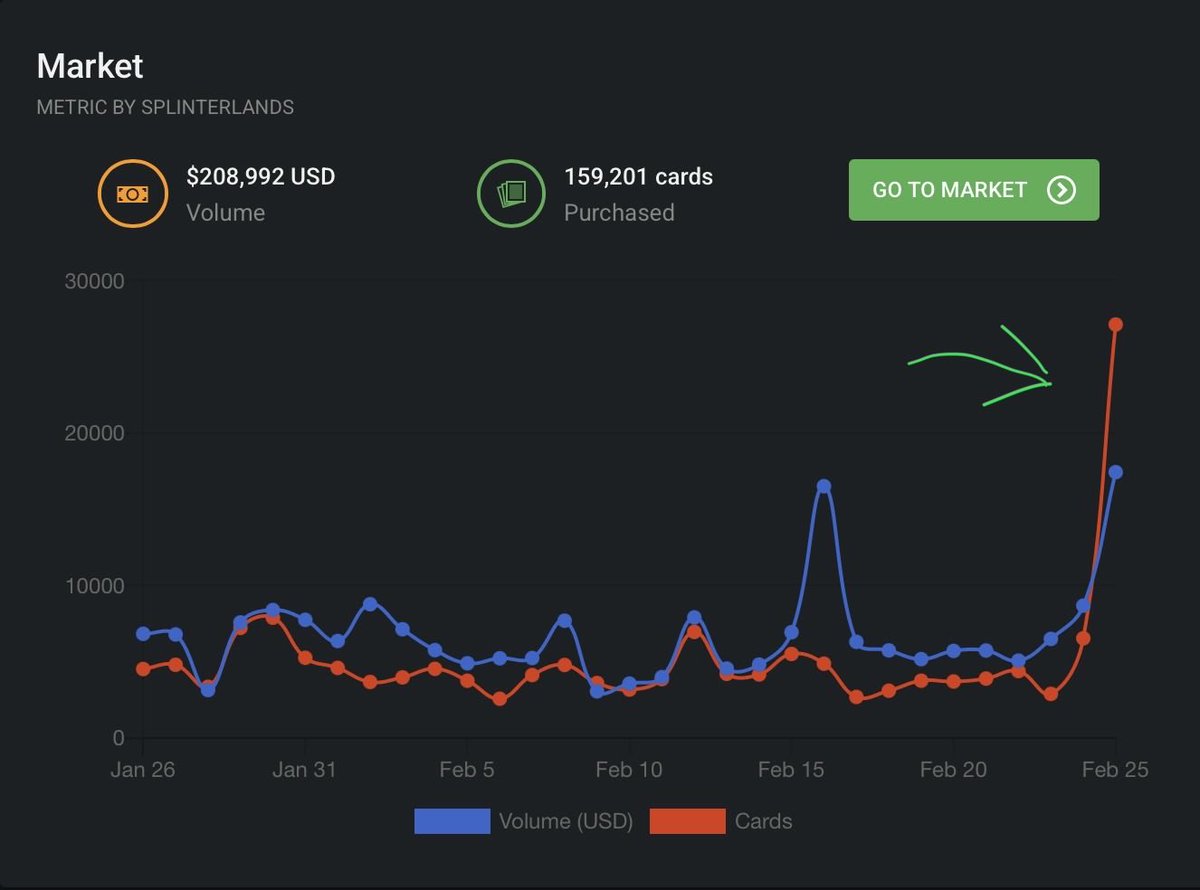Click the 159,201 cards Purchased stat
1200x890 pixels.
point(637,192)
